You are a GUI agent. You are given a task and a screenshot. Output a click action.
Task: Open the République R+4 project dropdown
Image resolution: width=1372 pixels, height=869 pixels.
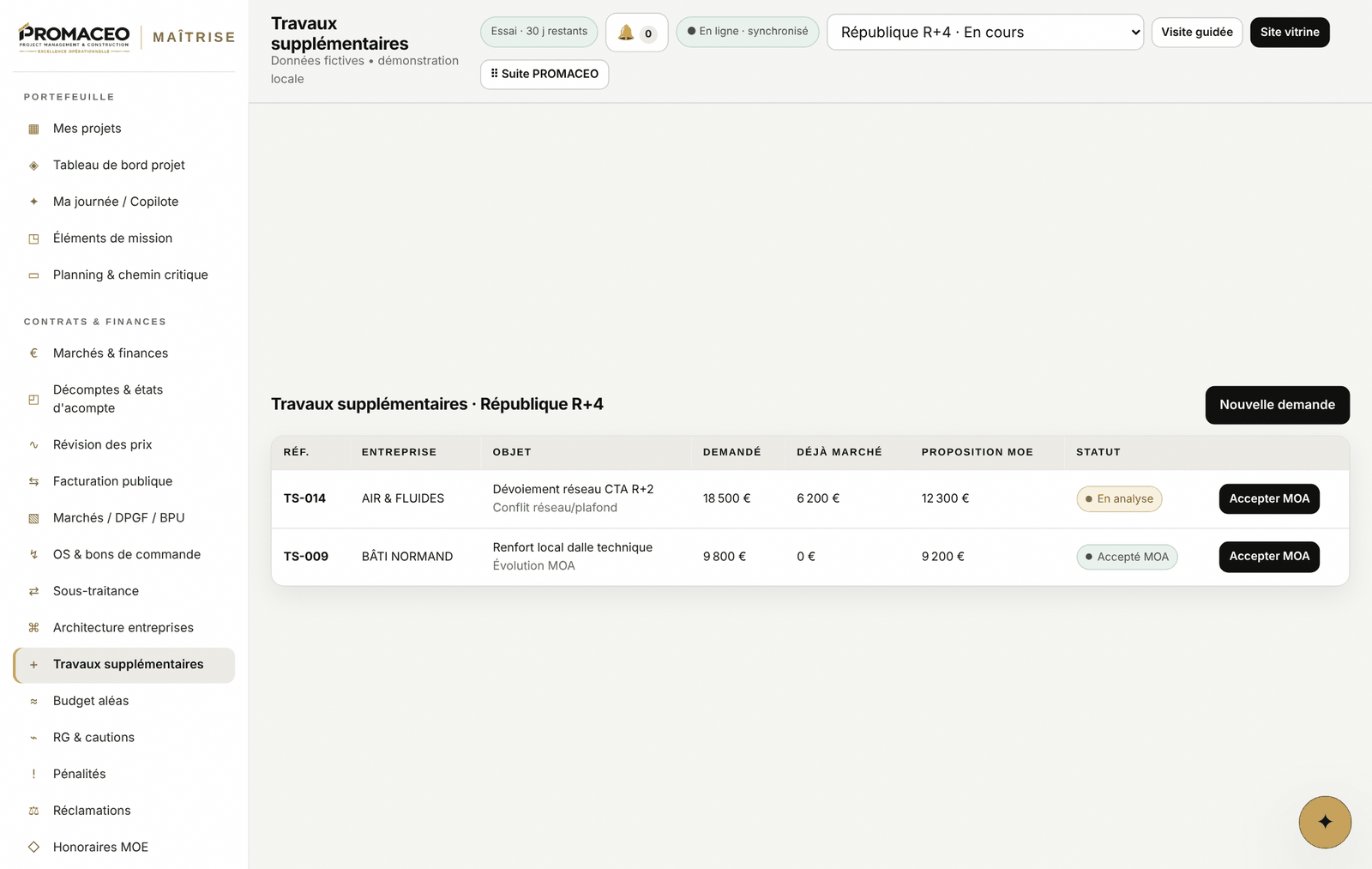point(984,33)
